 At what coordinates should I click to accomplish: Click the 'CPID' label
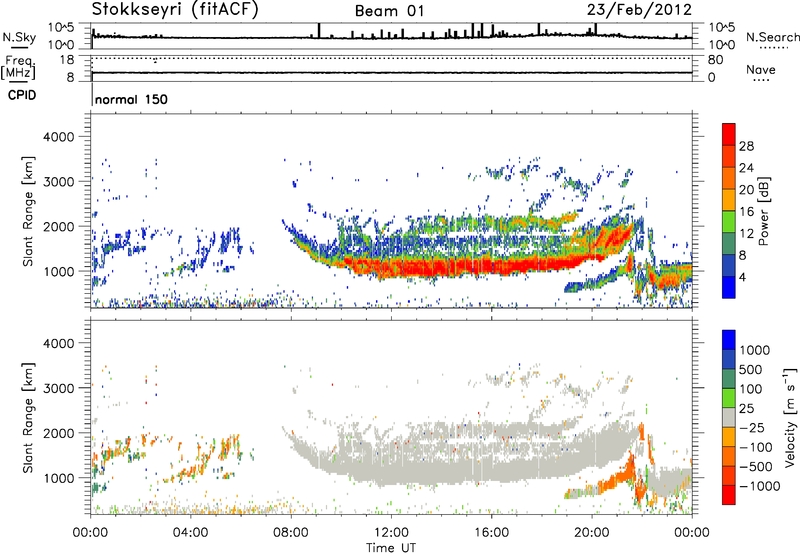22,95
